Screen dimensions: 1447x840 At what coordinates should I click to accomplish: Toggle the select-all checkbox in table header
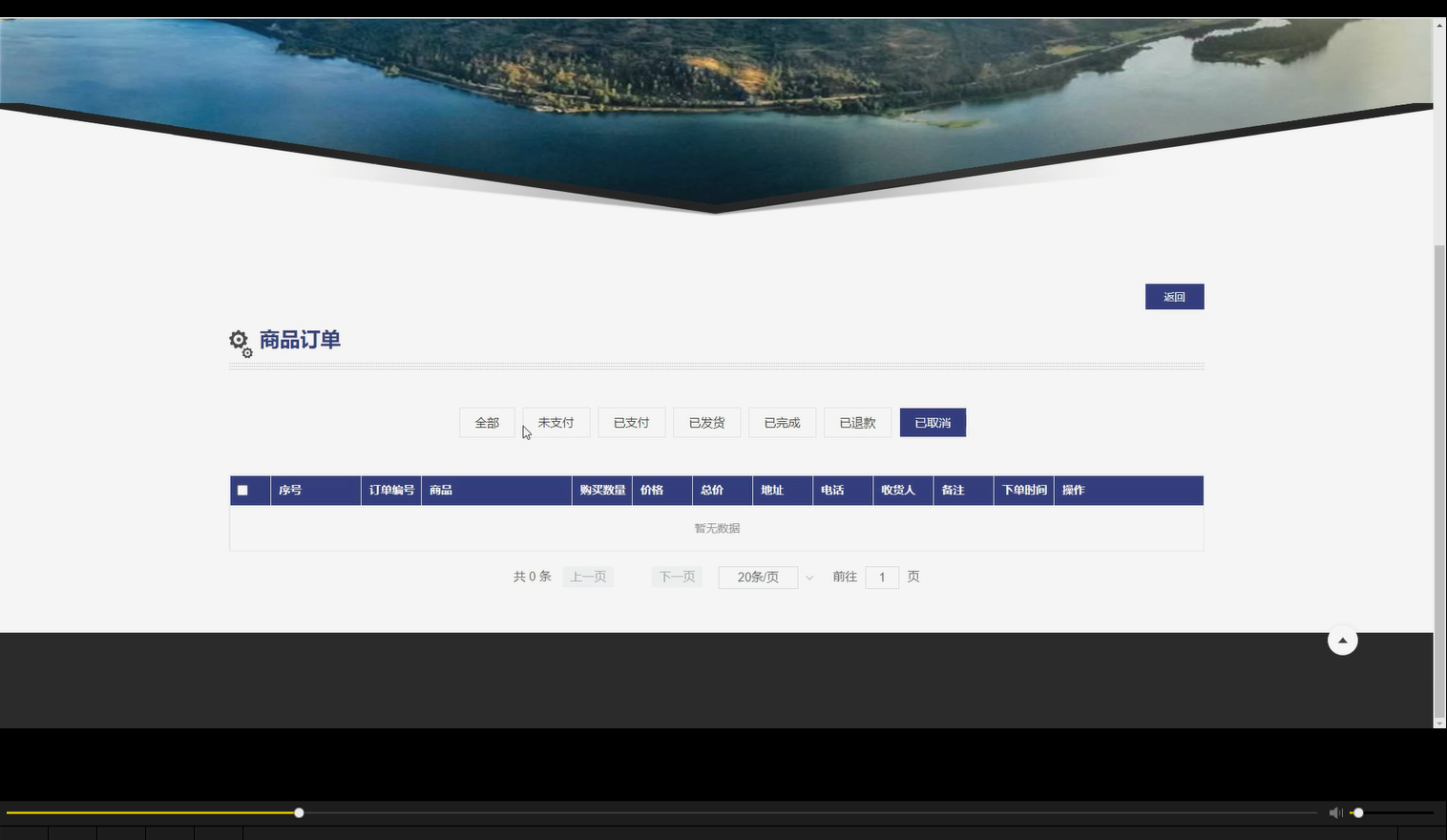242,491
